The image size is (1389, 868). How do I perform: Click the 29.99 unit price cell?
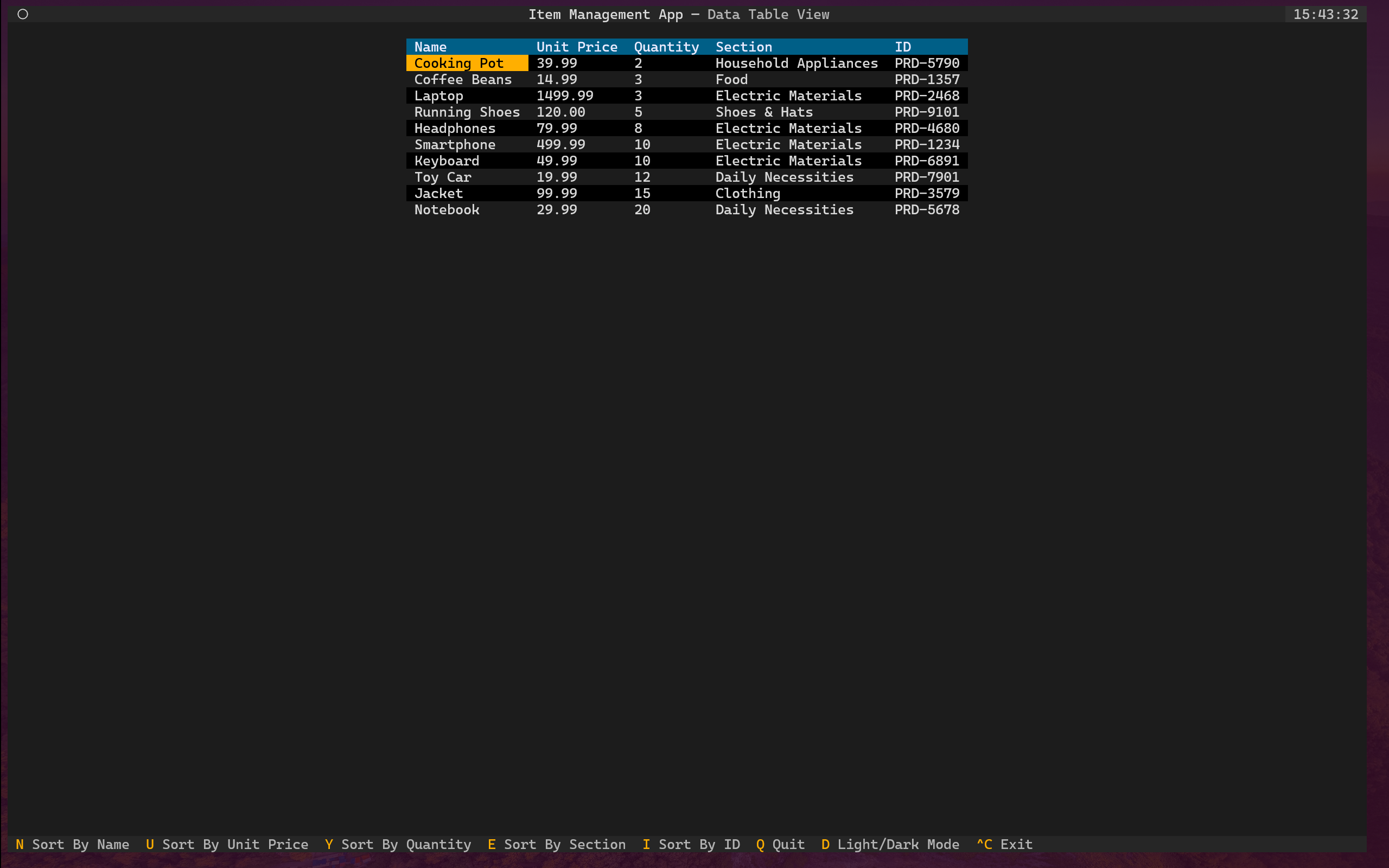tap(577, 209)
